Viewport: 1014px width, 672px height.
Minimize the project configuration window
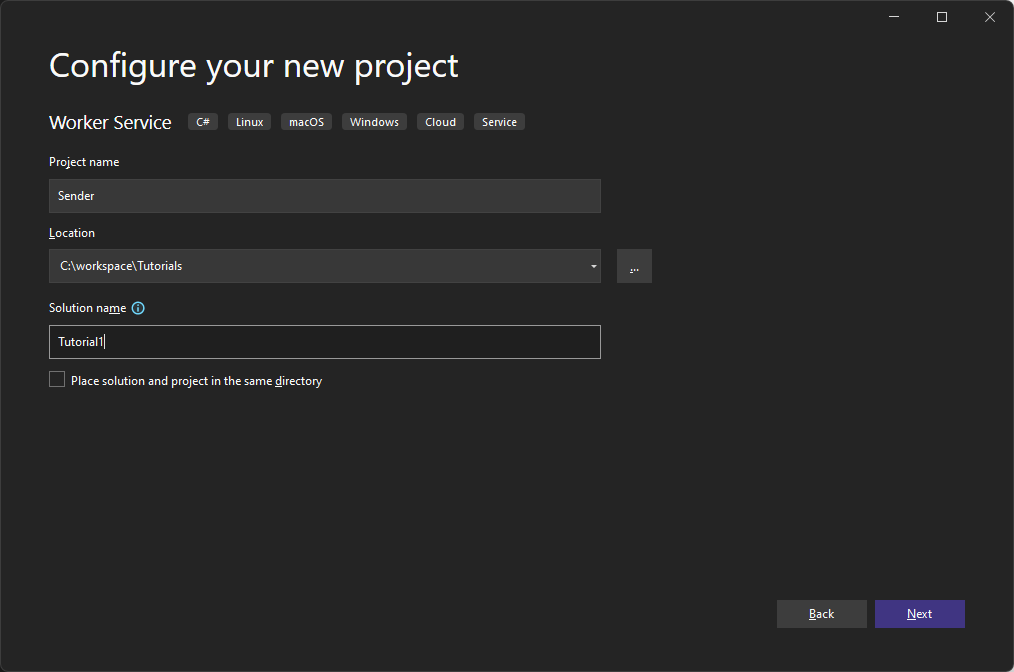point(893,16)
